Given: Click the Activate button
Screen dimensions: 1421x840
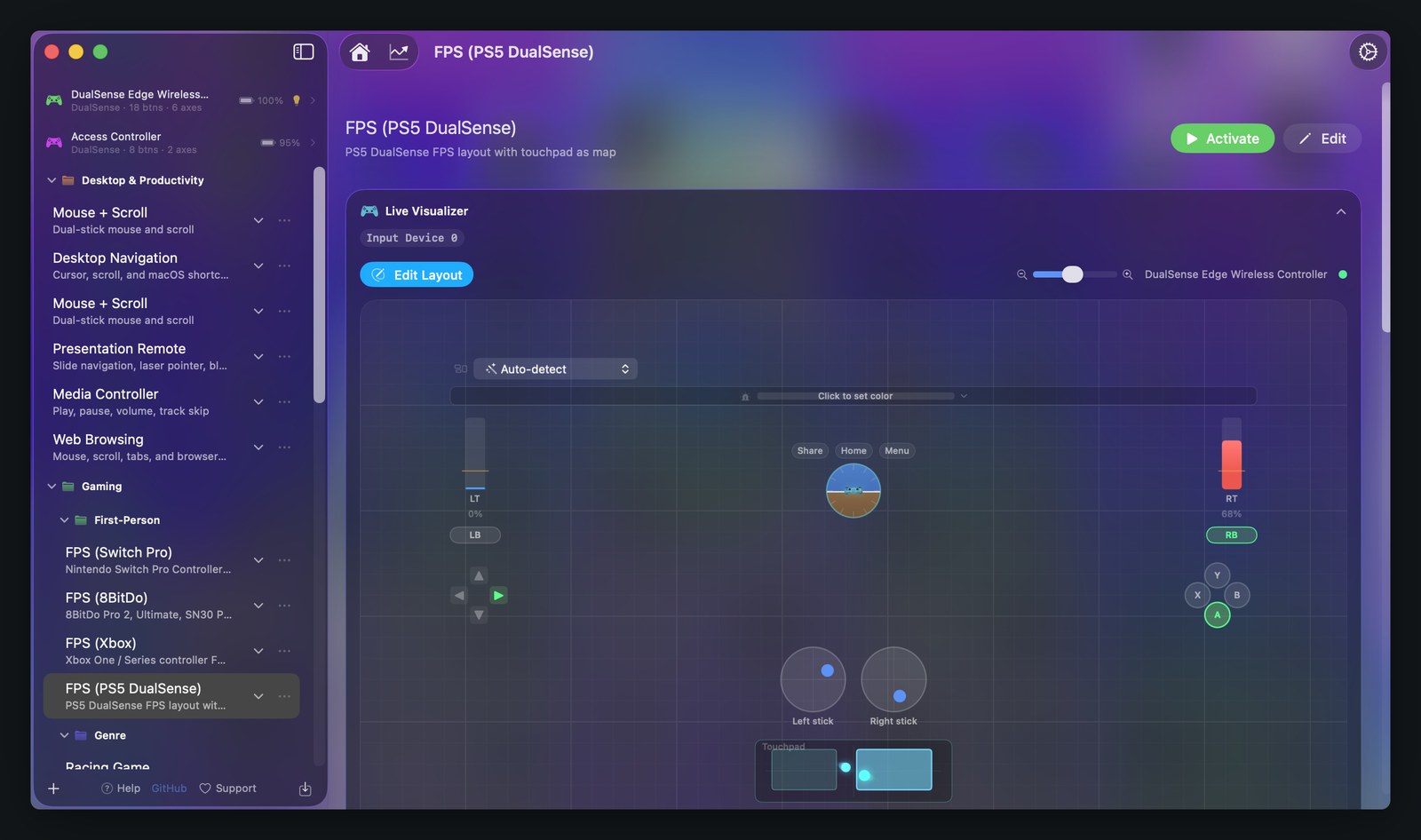Looking at the screenshot, I should click(1222, 139).
